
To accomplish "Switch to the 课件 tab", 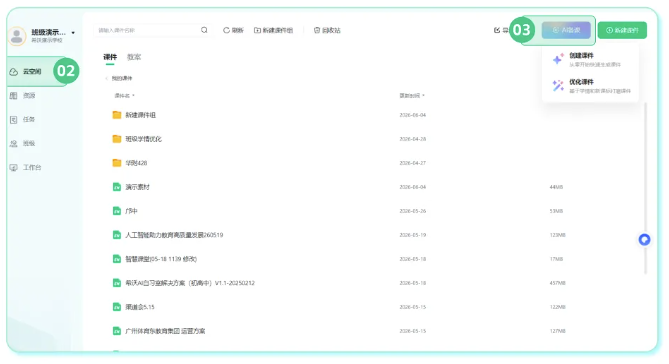I will pyautogui.click(x=110, y=57).
